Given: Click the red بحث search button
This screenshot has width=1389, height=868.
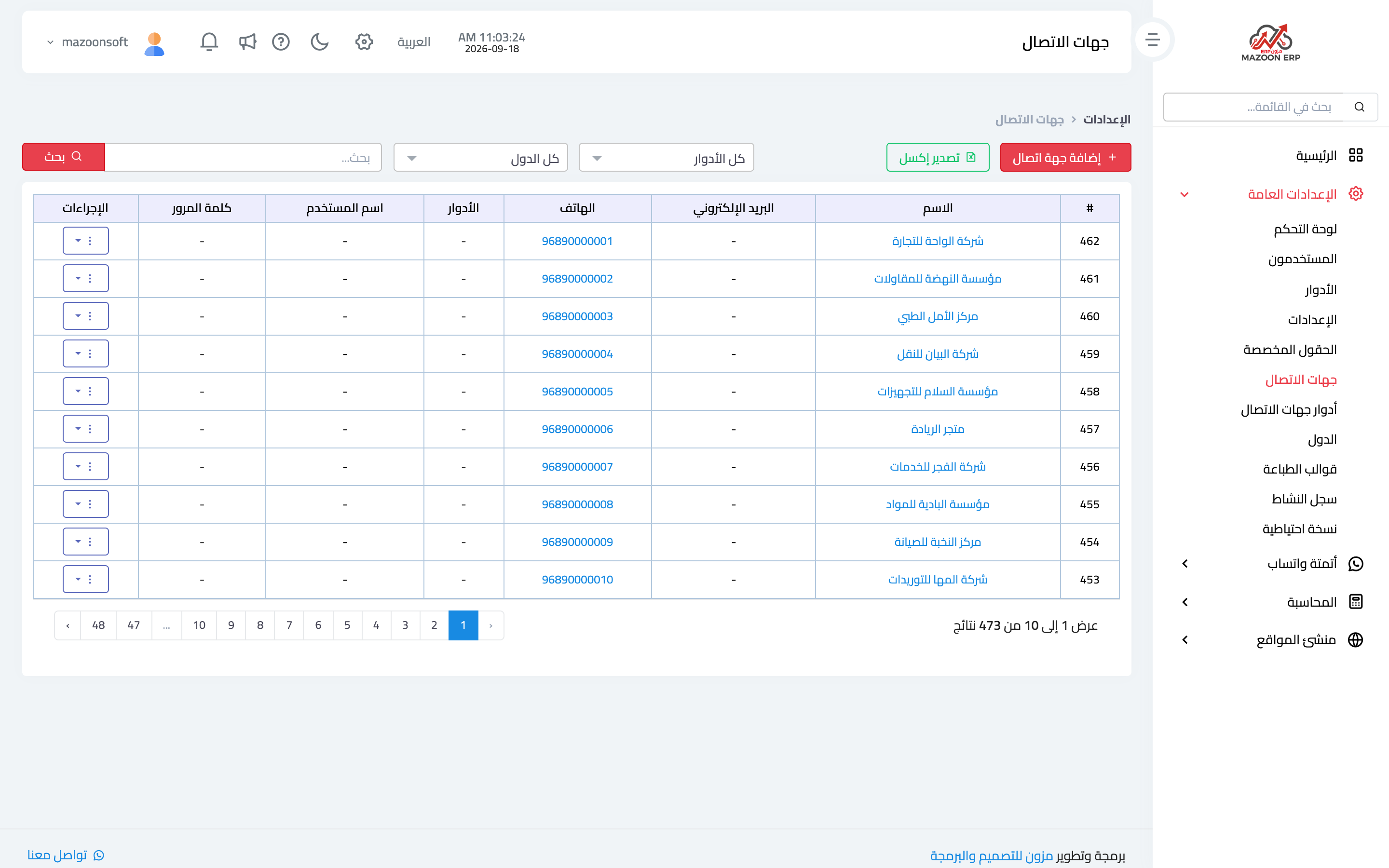Looking at the screenshot, I should 63,157.
